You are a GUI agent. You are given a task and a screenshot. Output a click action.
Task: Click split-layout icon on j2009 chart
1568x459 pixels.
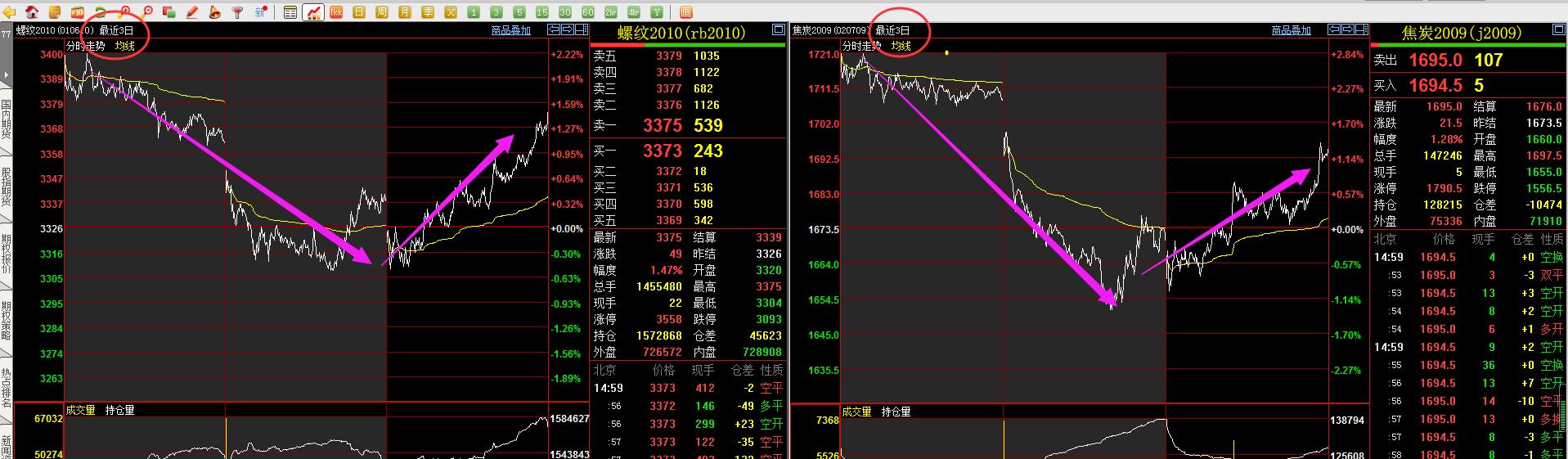click(x=1362, y=30)
